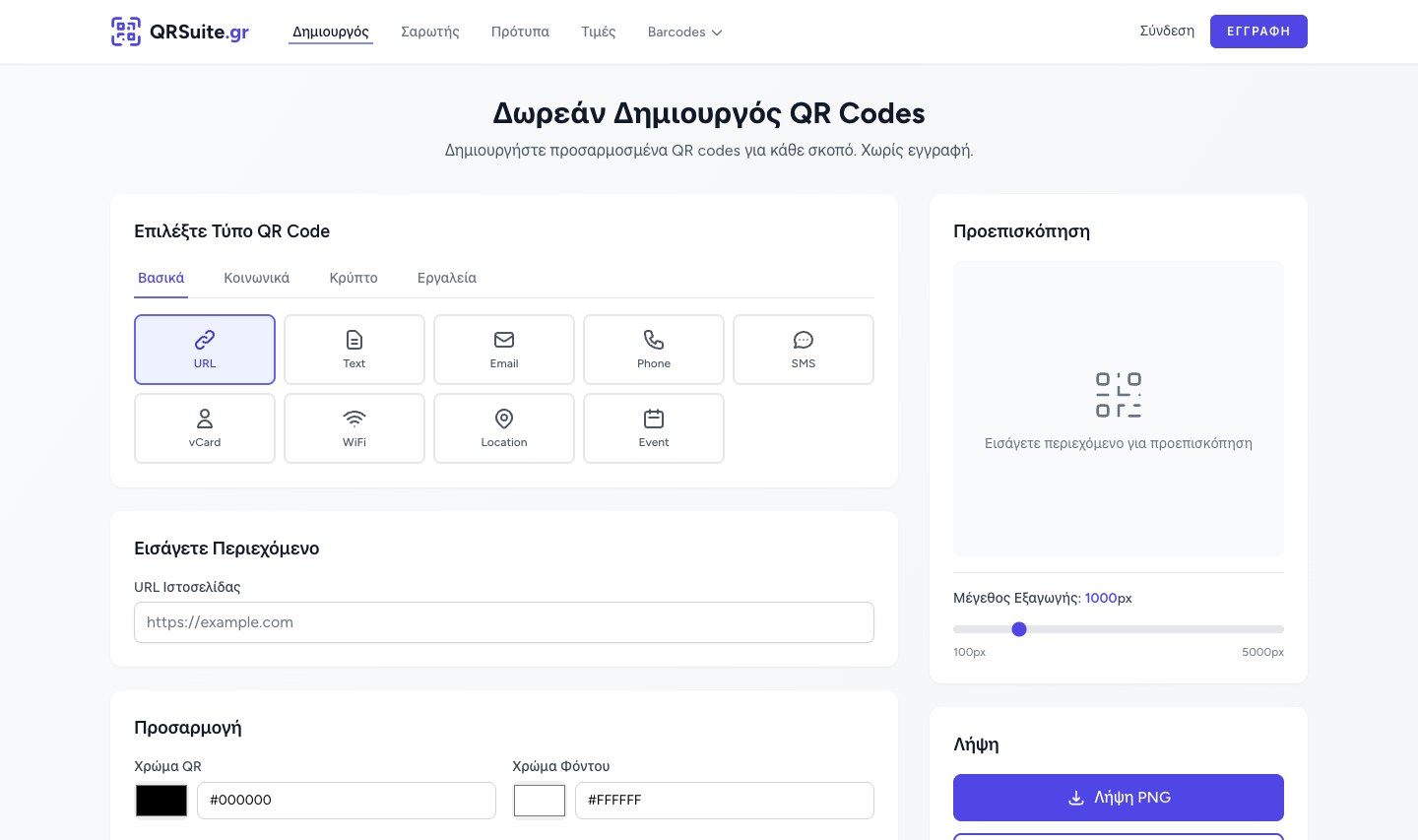The image size is (1418, 840).
Task: Select the Event QR type
Action: [654, 428]
